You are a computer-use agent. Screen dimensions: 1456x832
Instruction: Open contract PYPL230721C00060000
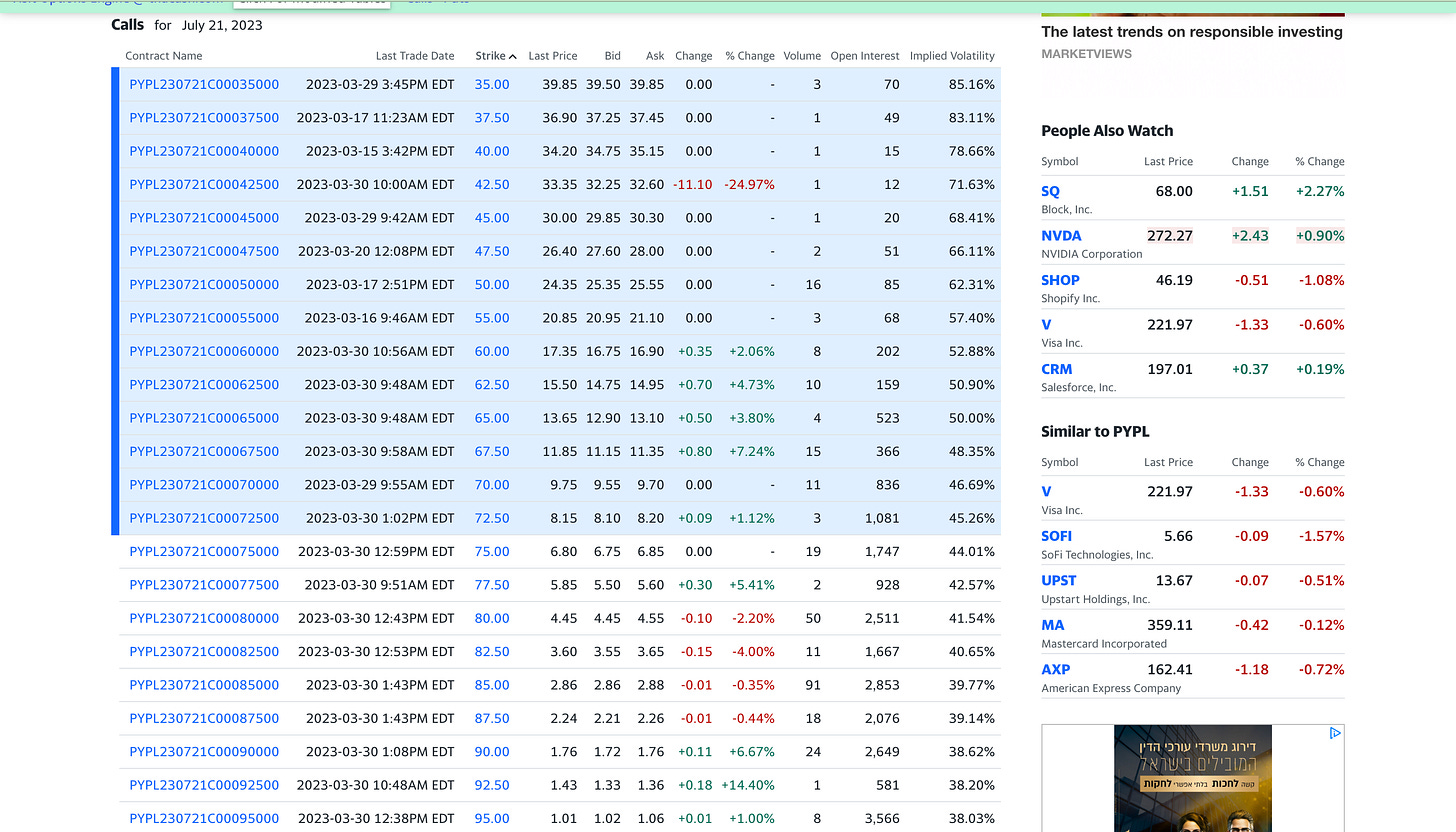coord(204,351)
